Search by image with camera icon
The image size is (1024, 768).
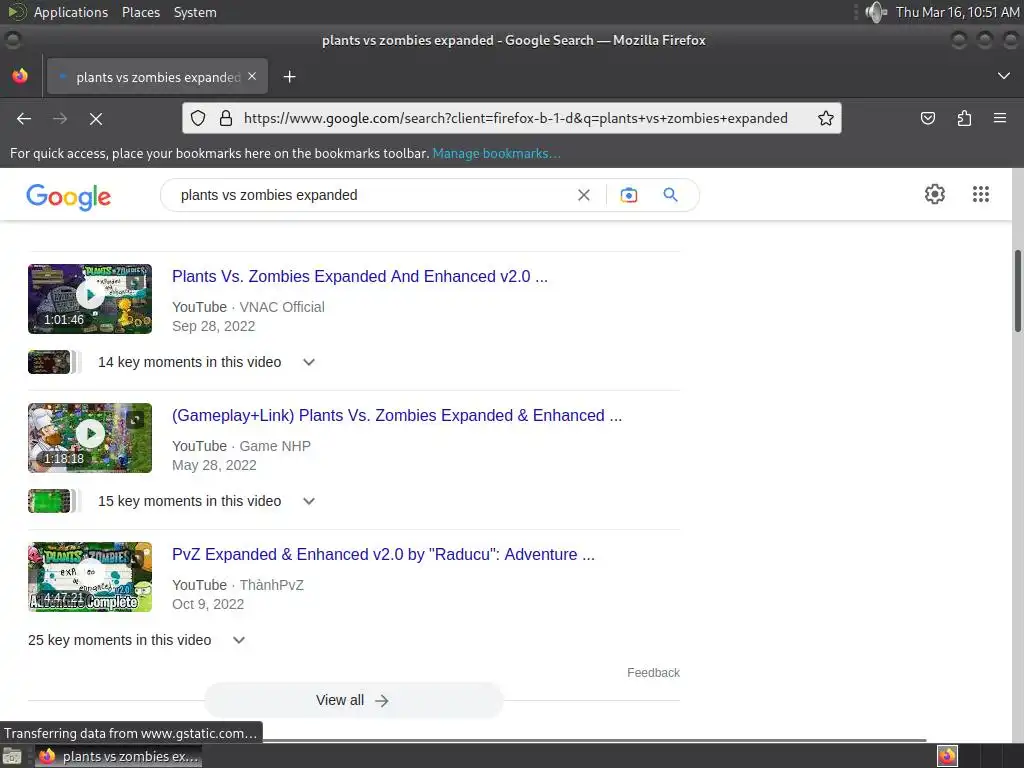pos(628,195)
